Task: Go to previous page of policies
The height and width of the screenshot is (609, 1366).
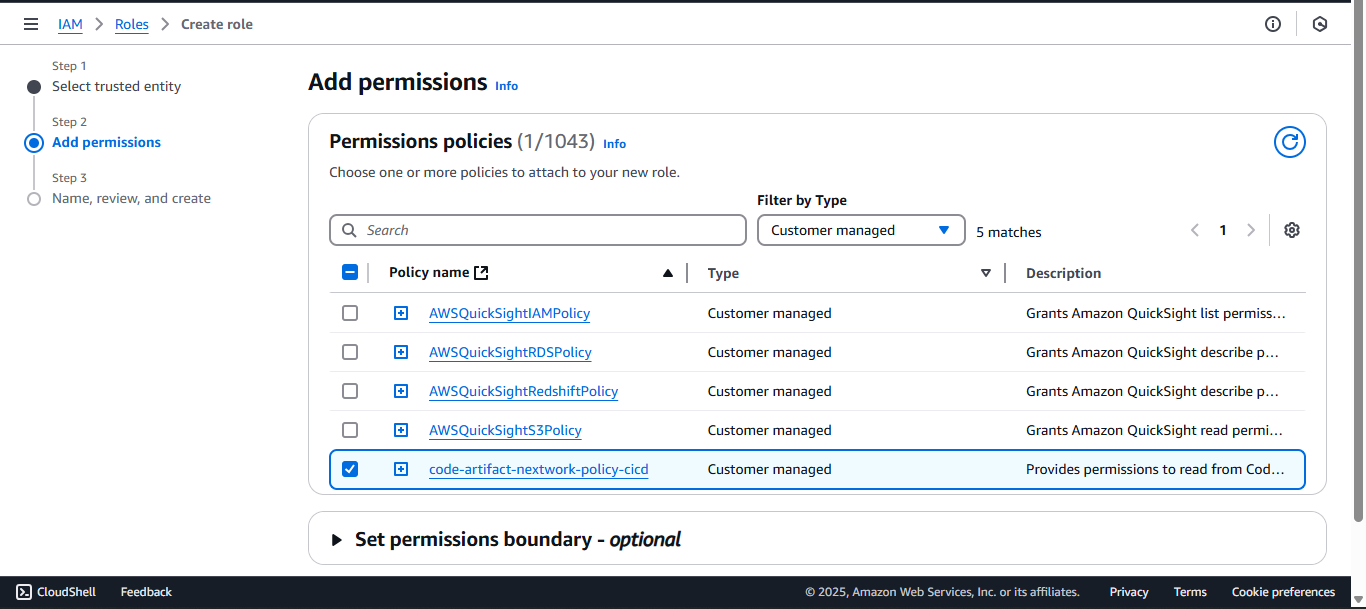Action: [1194, 230]
